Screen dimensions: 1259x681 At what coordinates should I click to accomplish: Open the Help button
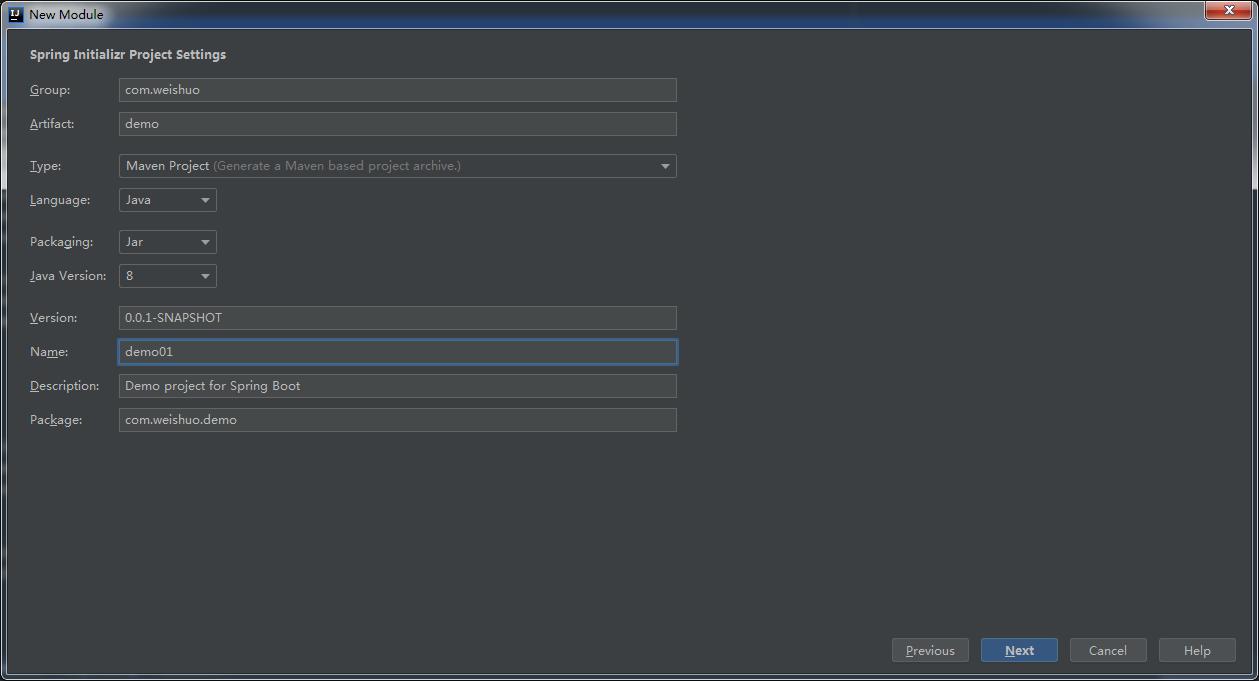(x=1197, y=650)
